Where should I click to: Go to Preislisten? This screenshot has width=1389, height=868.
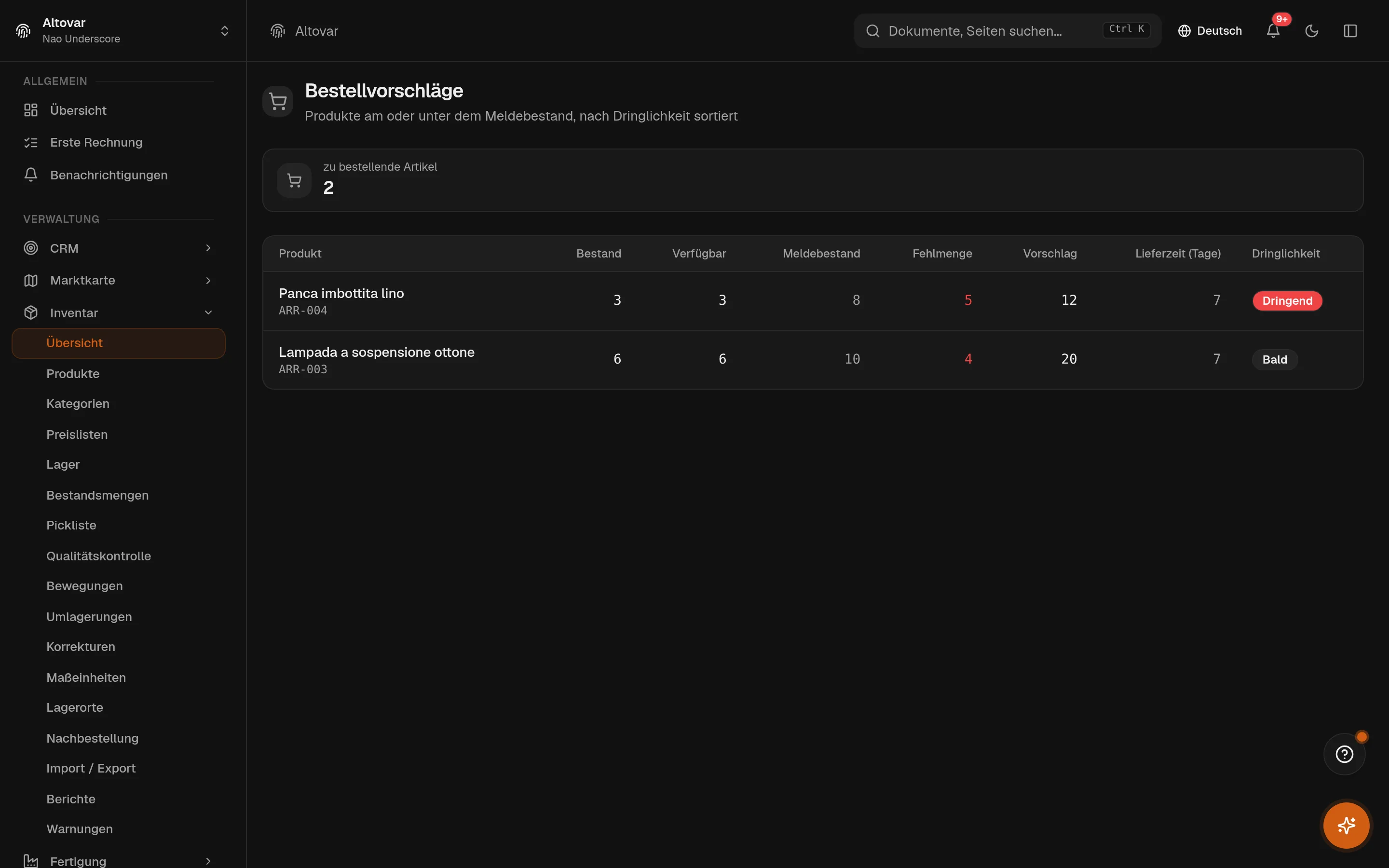coord(77,434)
